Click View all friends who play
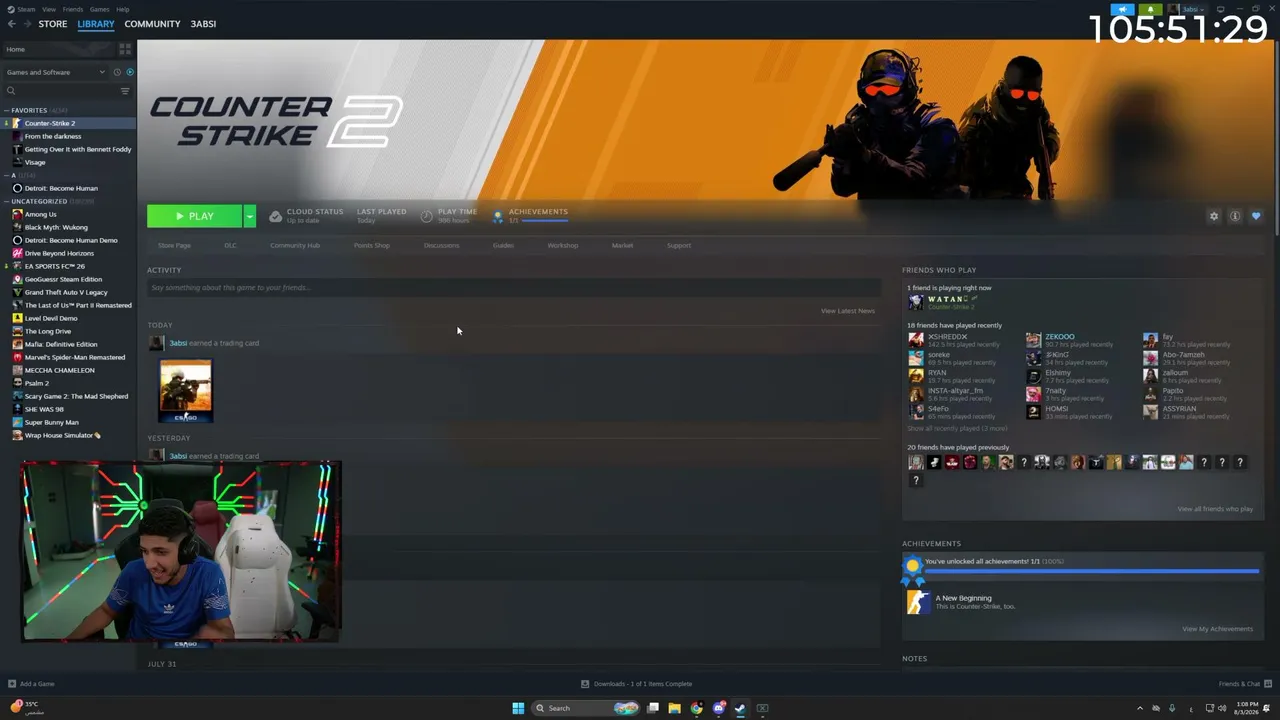Viewport: 1280px width, 720px height. point(1215,509)
